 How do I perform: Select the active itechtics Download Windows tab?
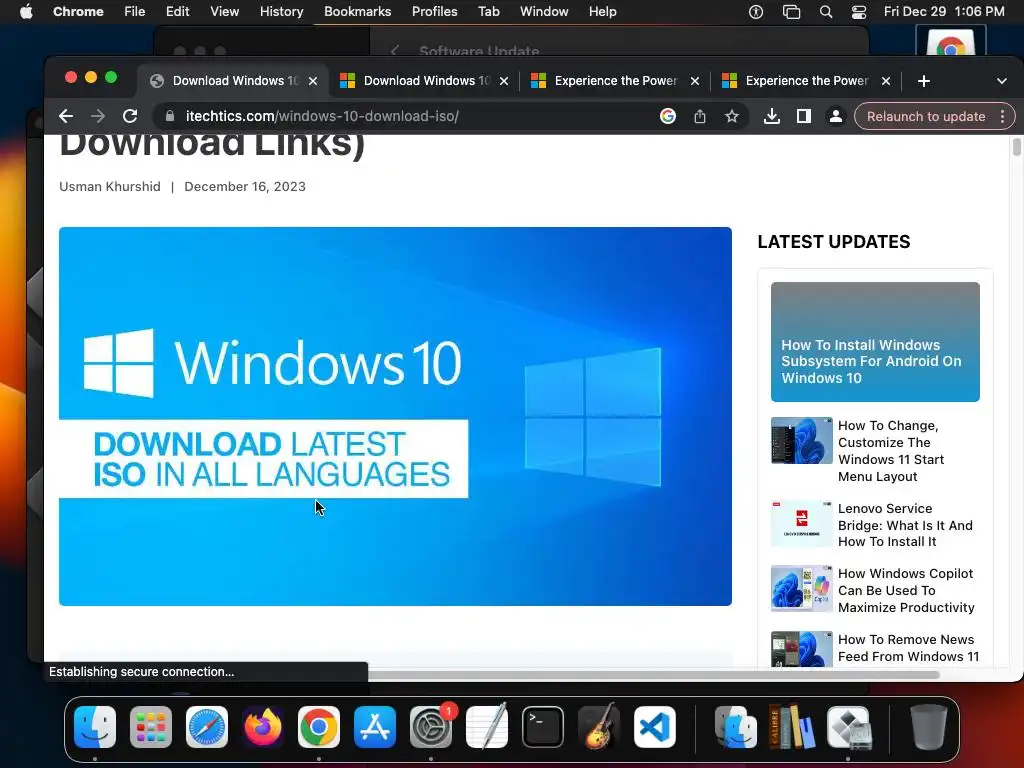[233, 81]
